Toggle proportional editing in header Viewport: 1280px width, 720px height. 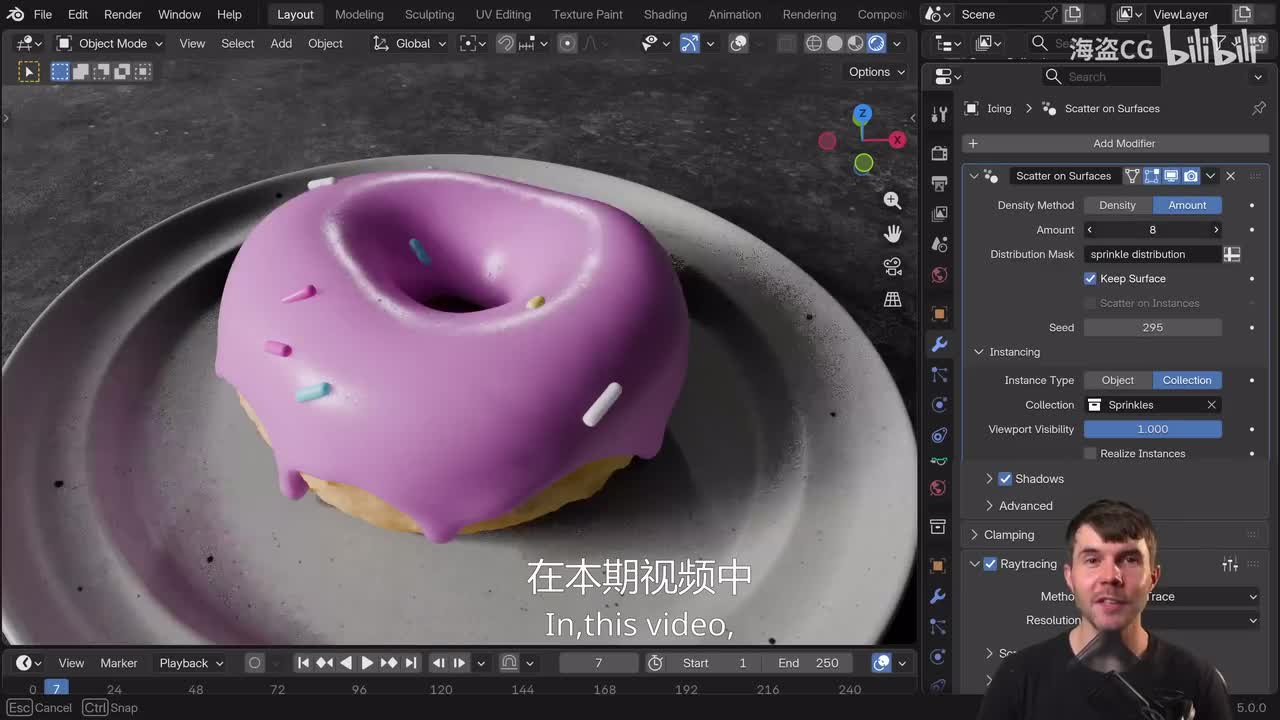(x=567, y=43)
